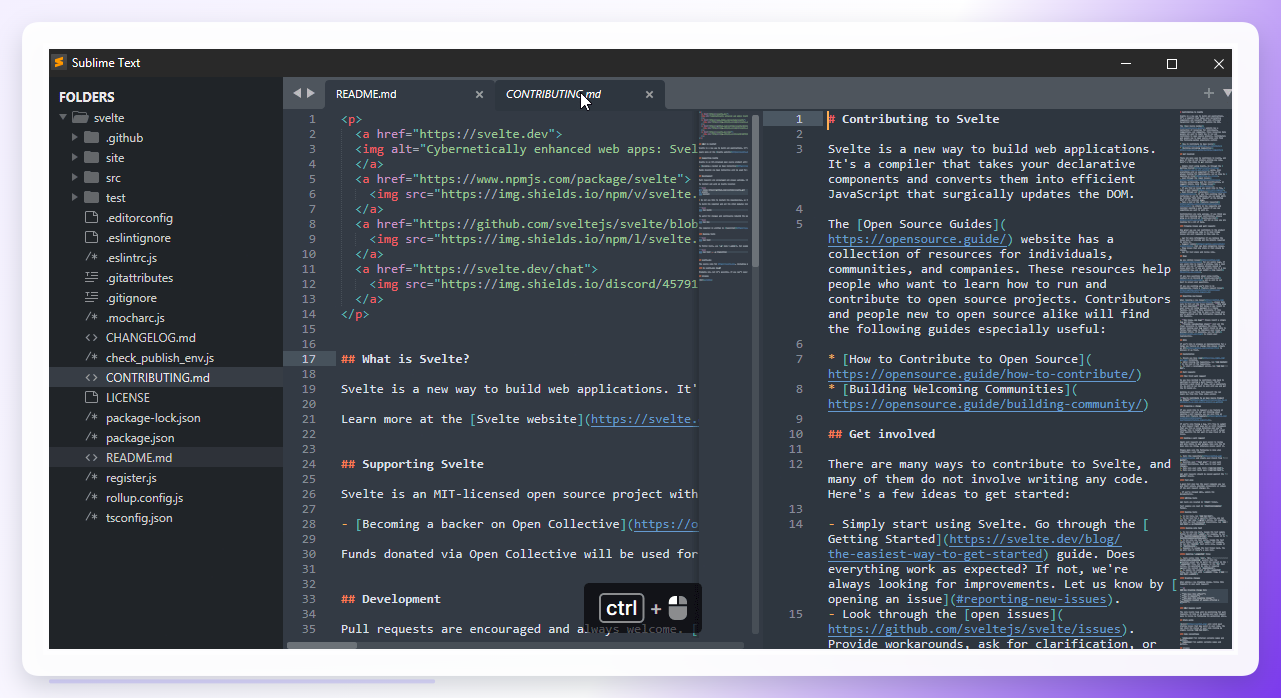
Task: Click the site folder icon
Action: point(91,157)
